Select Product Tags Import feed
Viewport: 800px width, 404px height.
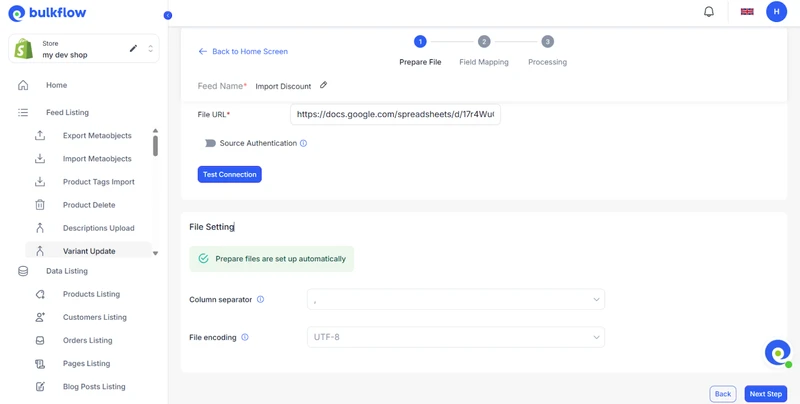click(x=98, y=182)
